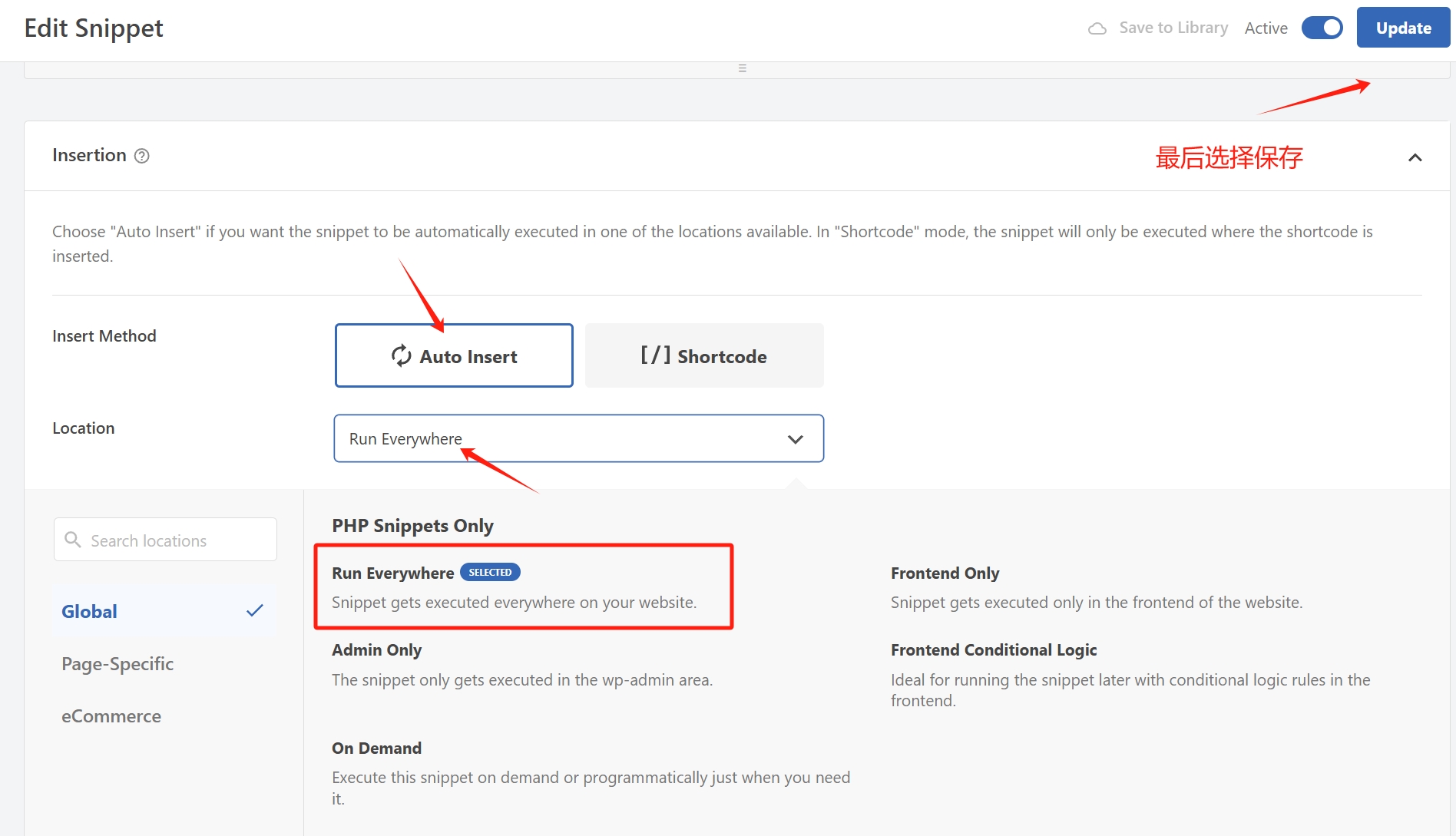Click the cloud icon beside Save to Library
Screen dimensions: 1456x836
[x=1097, y=28]
